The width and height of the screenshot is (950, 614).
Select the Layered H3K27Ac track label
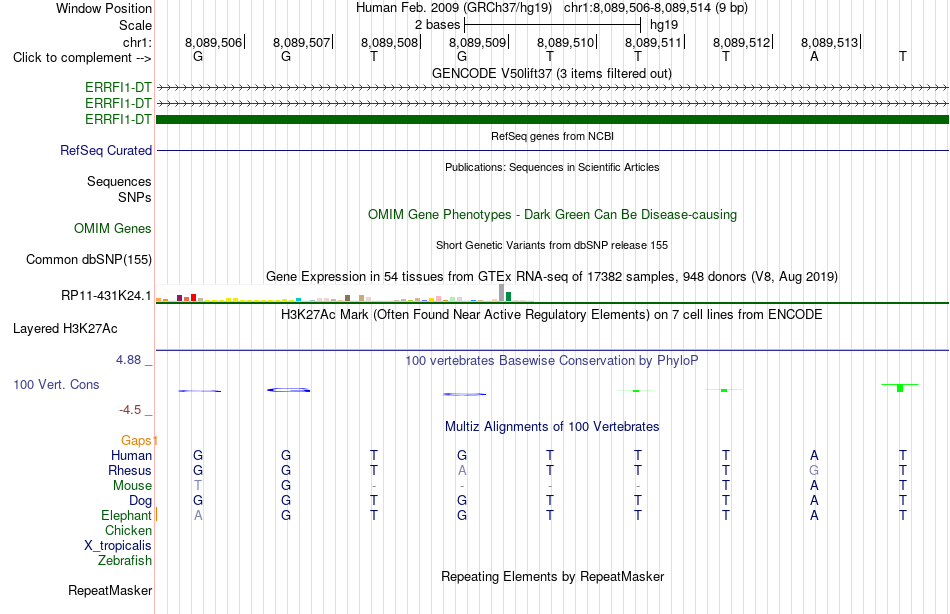(x=65, y=329)
